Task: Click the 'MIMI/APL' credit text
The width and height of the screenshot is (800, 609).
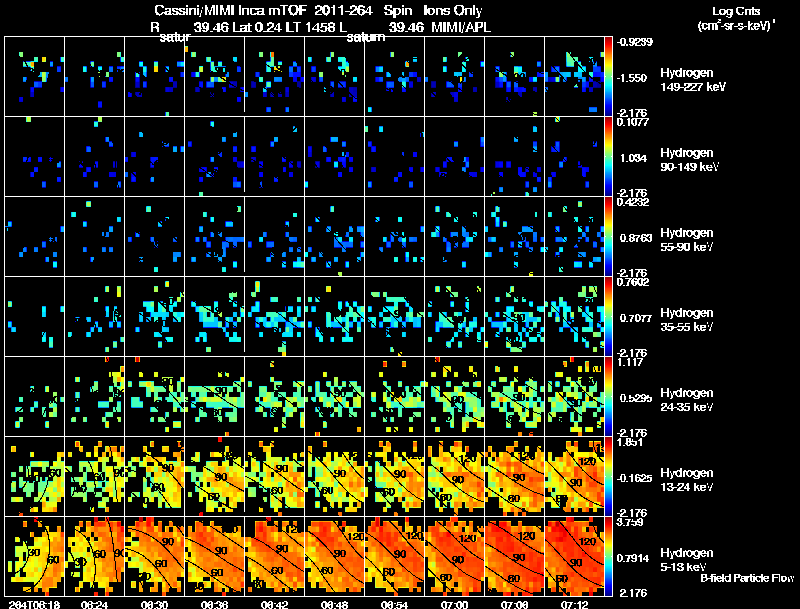Action: click(x=461, y=27)
